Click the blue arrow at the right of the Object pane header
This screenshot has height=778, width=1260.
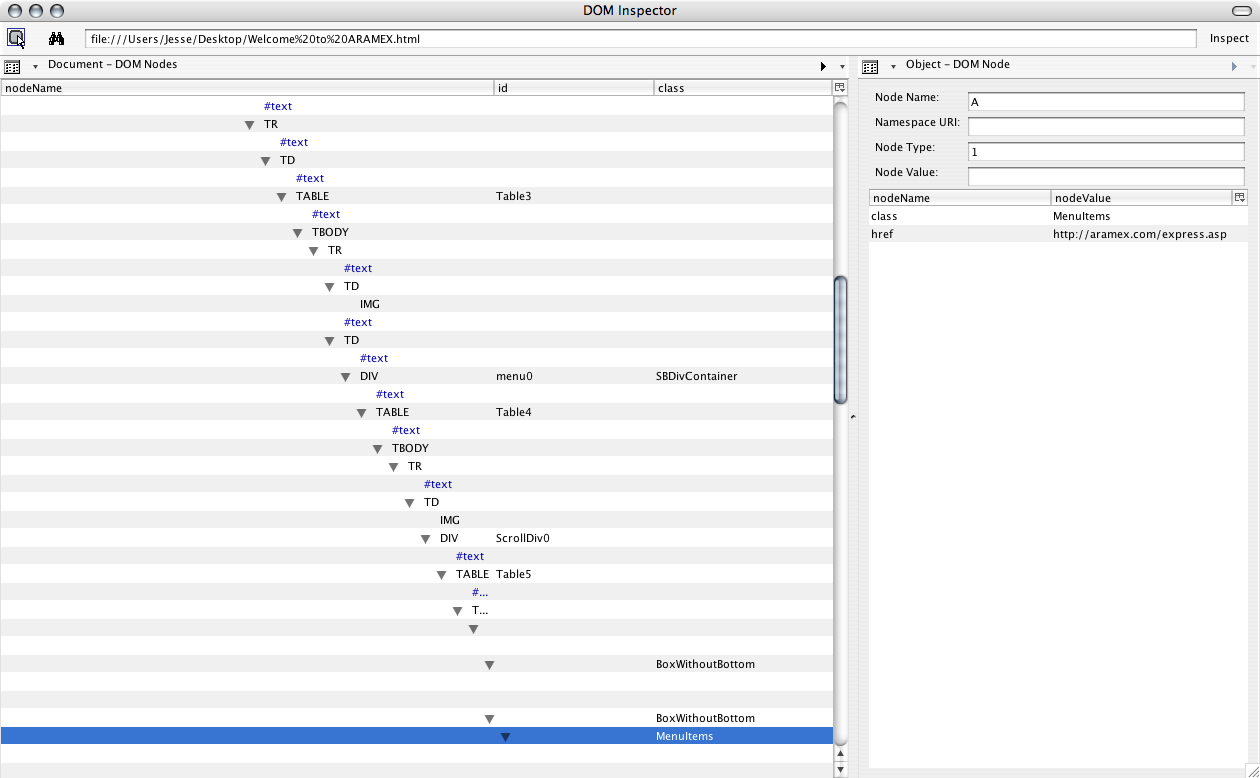1234,66
